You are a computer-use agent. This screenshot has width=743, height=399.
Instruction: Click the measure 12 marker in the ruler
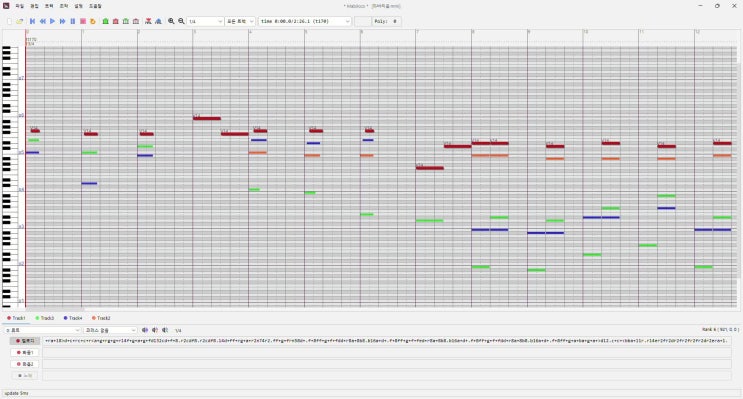[697, 32]
